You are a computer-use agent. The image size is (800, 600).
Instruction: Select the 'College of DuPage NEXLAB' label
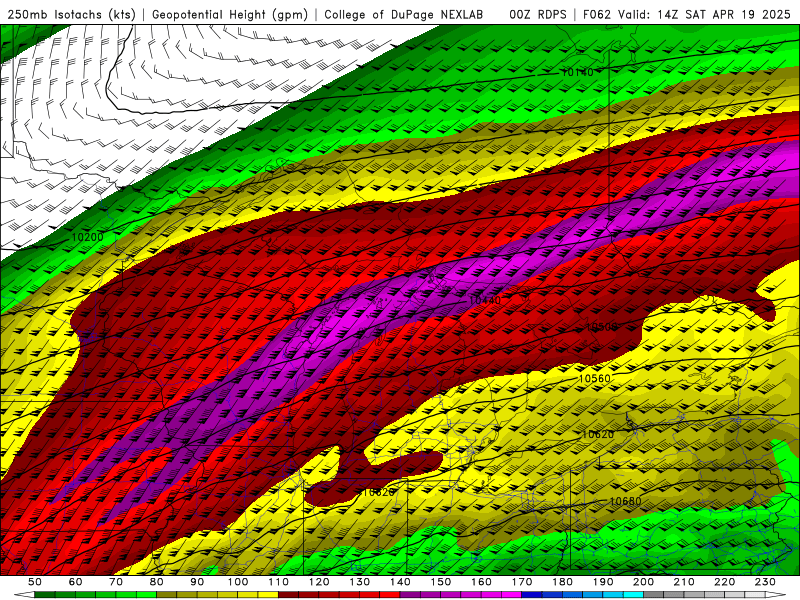(403, 15)
